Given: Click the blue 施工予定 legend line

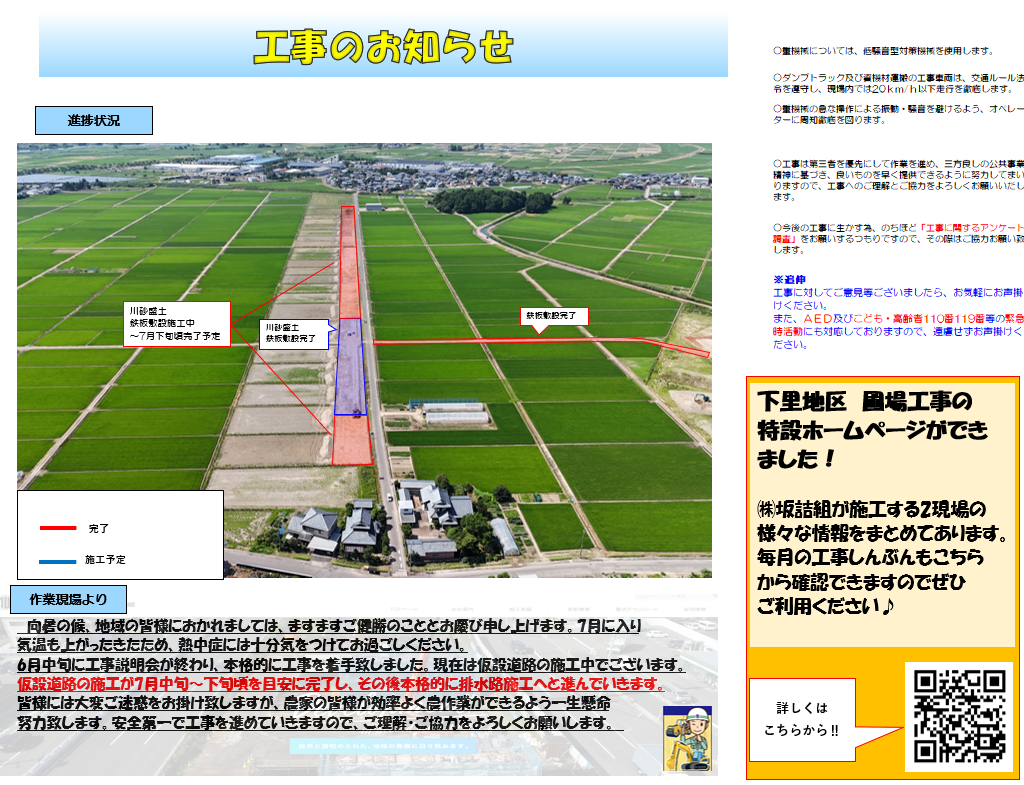Looking at the screenshot, I should (58, 560).
